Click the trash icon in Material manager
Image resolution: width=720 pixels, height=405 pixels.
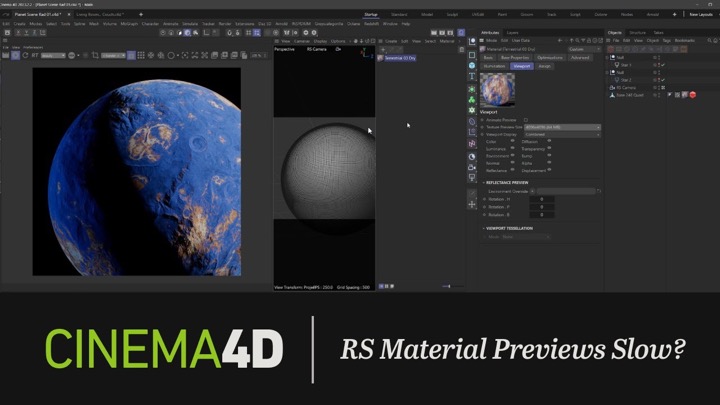461,49
